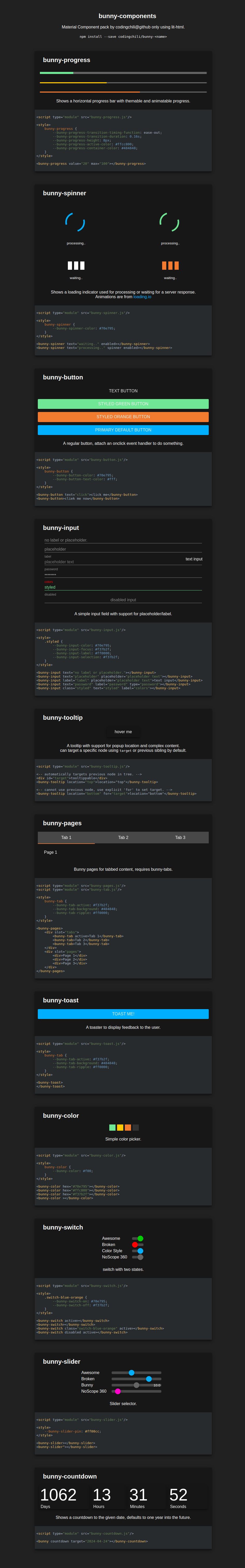Click the Awesome slider track
The image size is (245, 1568).
(x=136, y=1372)
